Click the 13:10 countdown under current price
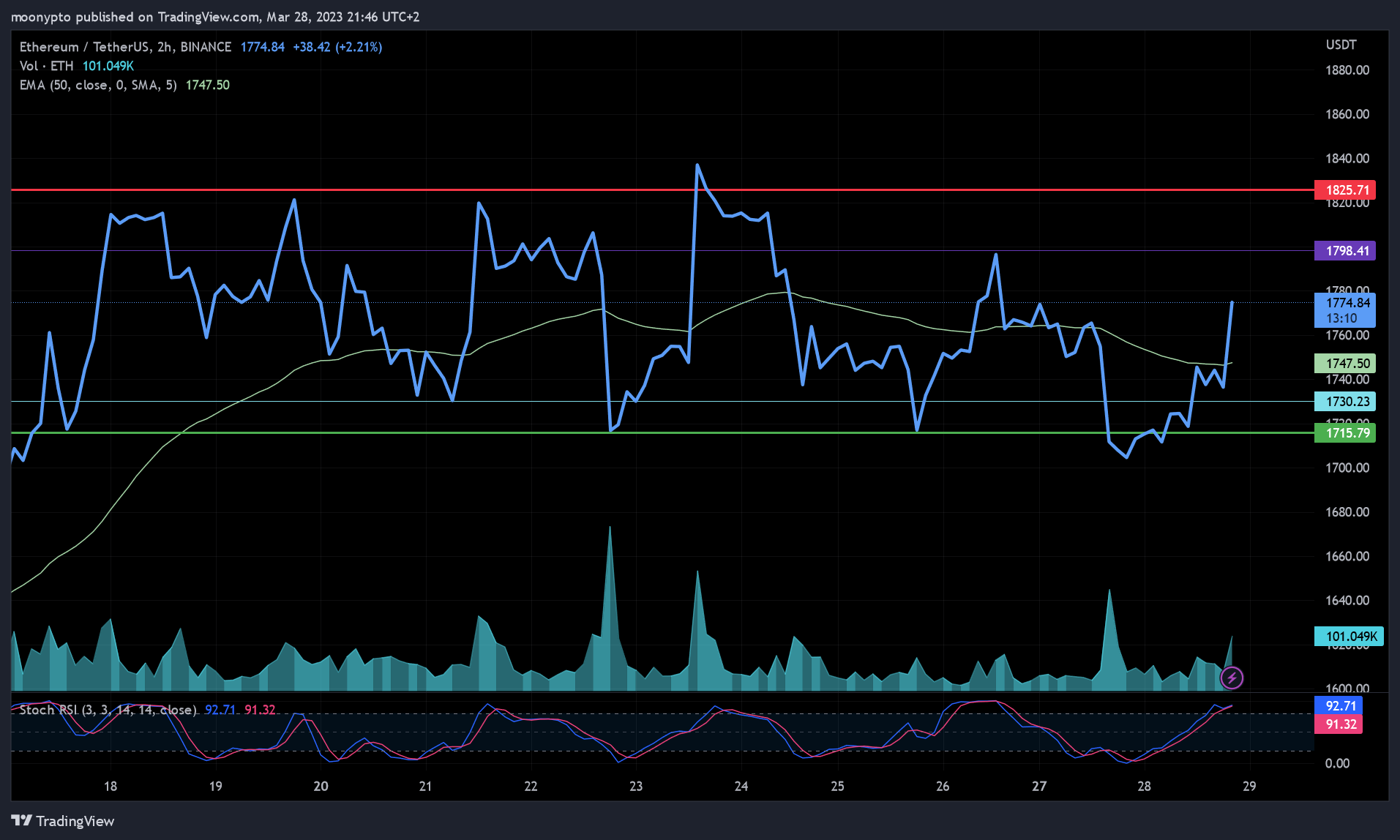 pos(1341,318)
